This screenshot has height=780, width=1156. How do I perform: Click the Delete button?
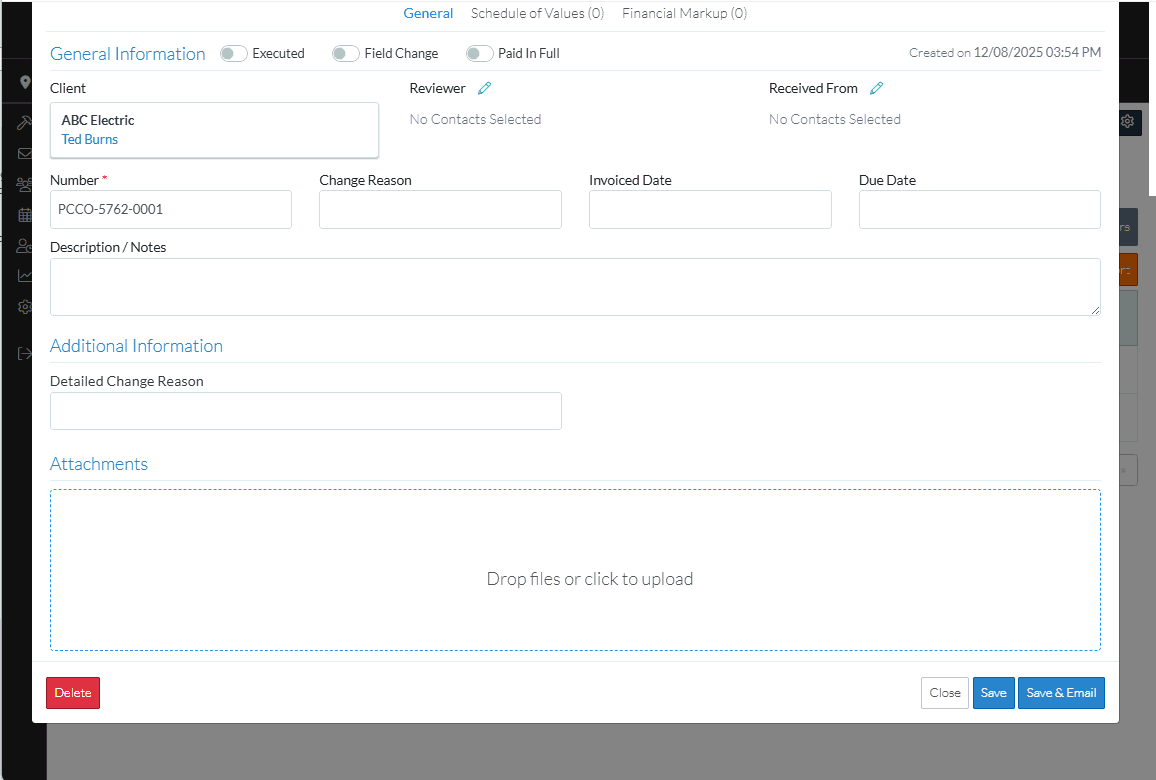point(73,693)
